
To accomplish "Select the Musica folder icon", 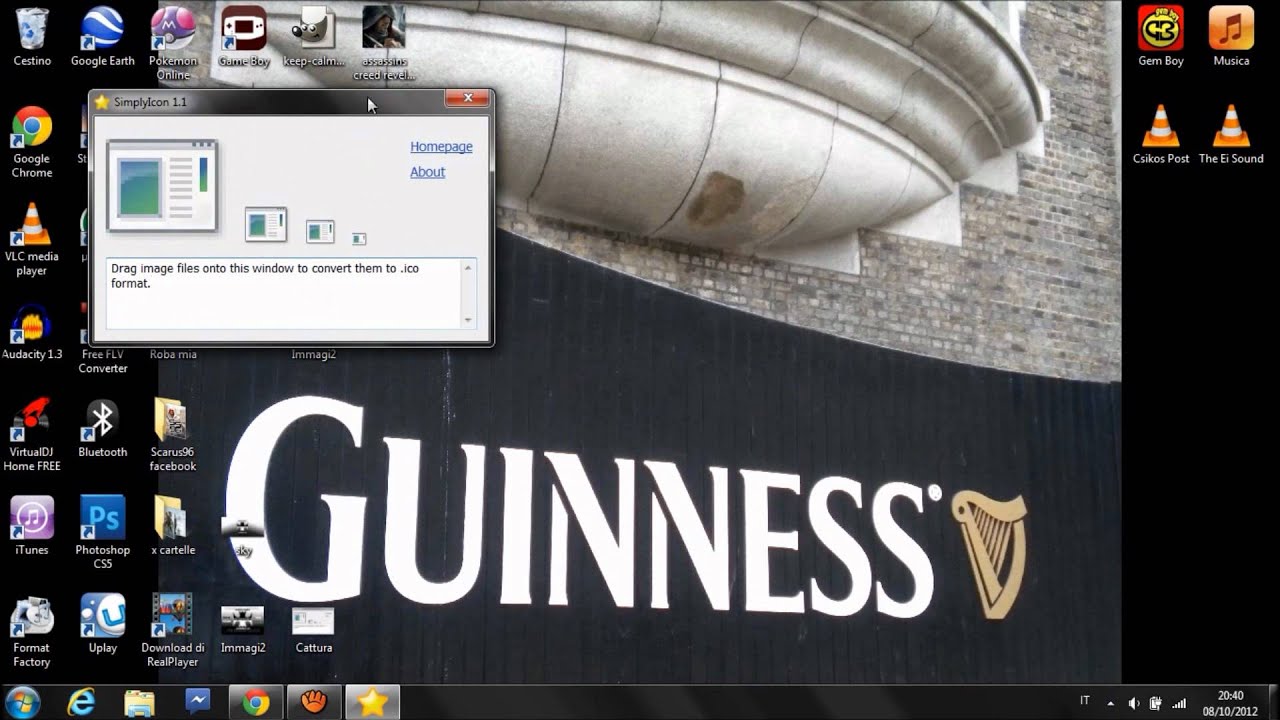I will [1231, 37].
